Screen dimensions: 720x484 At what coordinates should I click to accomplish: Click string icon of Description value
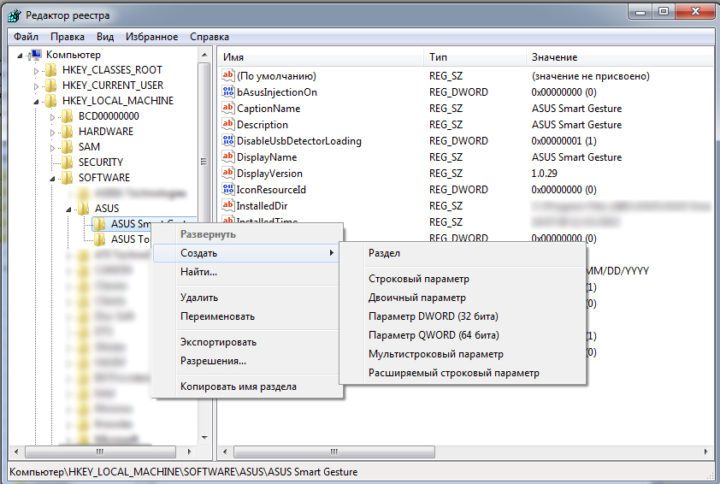[x=228, y=124]
